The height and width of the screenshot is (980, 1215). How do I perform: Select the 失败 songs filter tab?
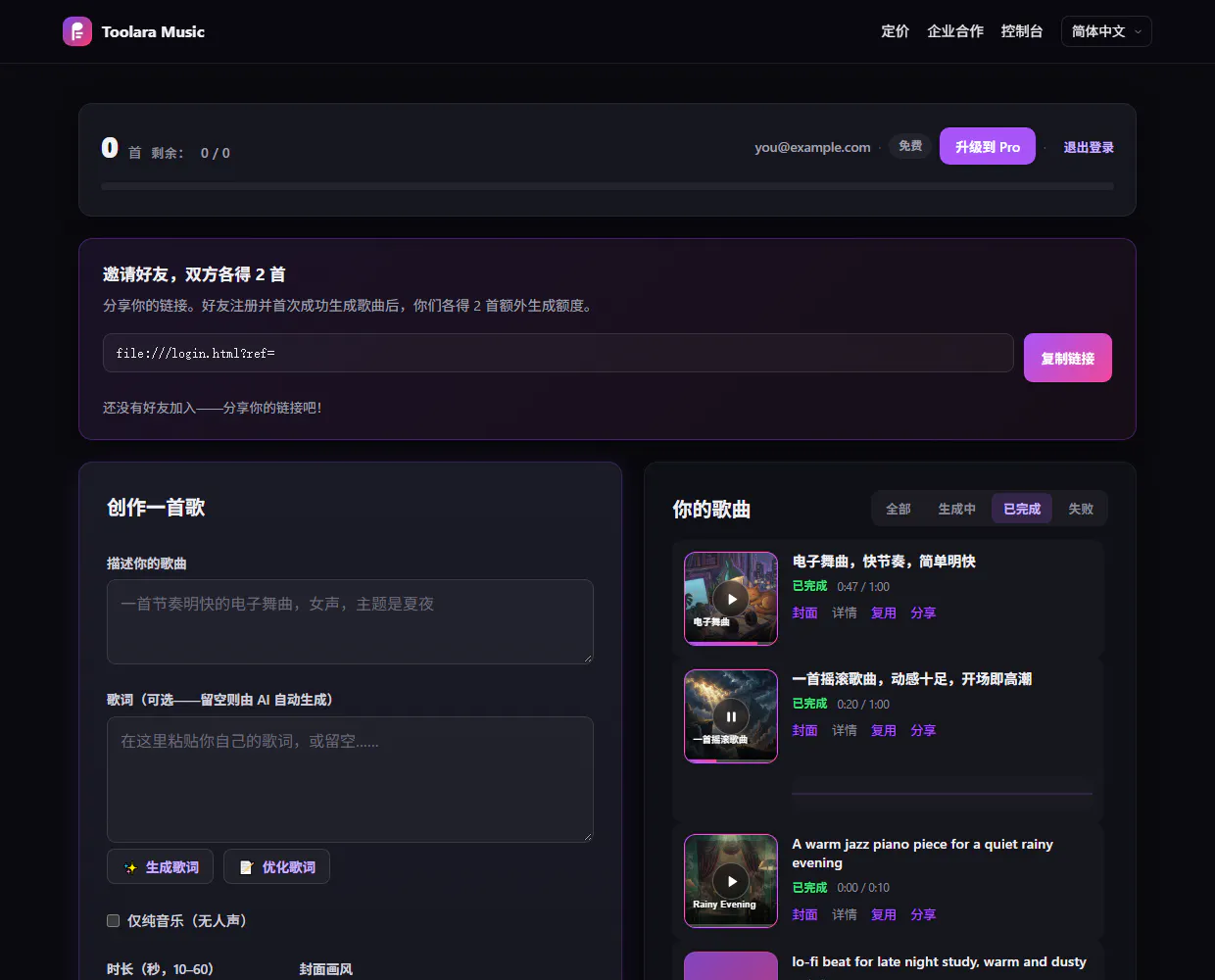pyautogui.click(x=1081, y=509)
